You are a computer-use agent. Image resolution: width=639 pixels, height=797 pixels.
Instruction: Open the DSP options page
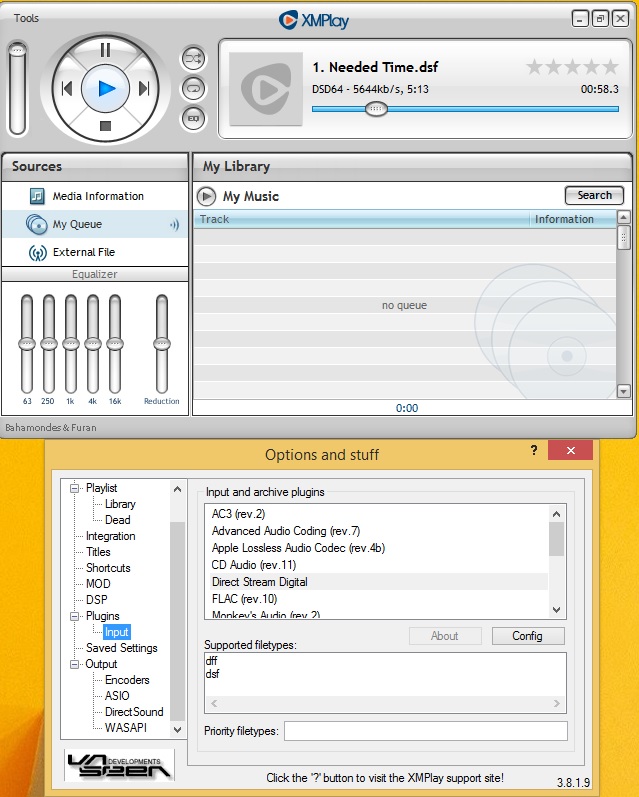97,600
